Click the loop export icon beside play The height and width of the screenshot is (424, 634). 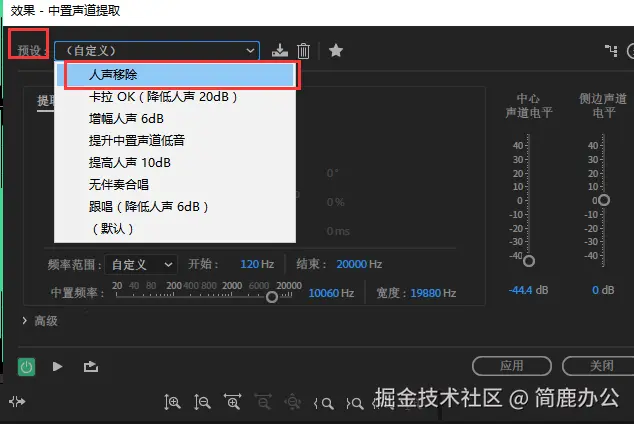[91, 367]
